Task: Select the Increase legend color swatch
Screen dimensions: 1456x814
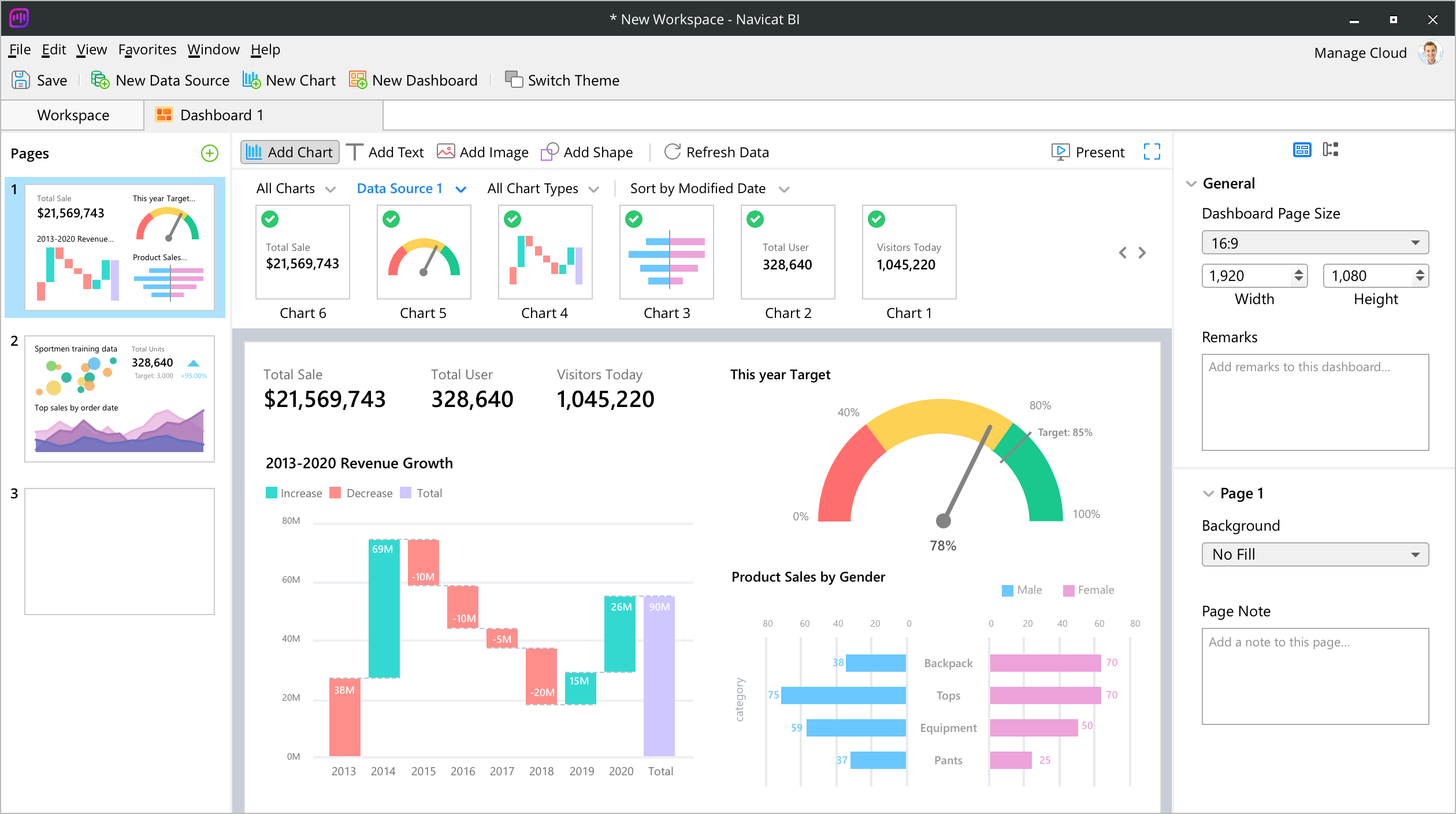Action: 271,493
